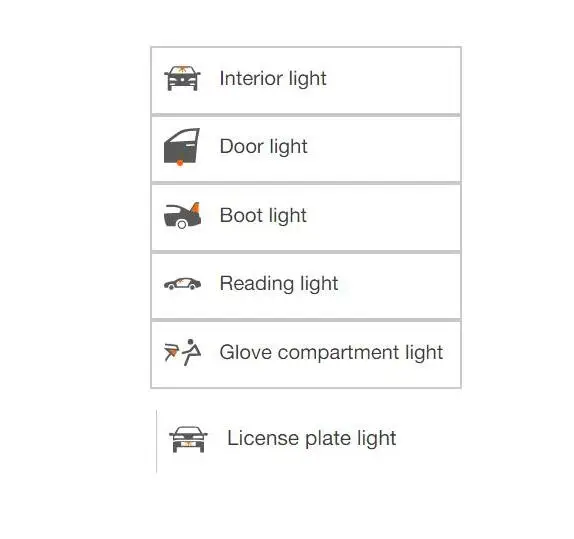The height and width of the screenshot is (539, 574).
Task: Select the "License plate light" text label
Action: click(x=312, y=438)
